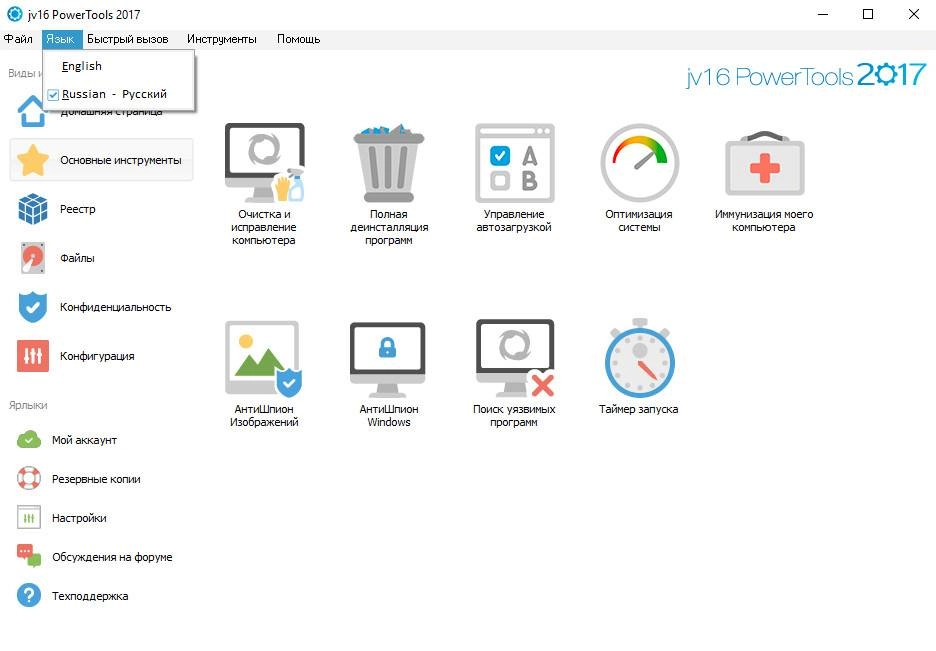Go to the Файлы section label
The image size is (936, 651).
[x=77, y=258]
